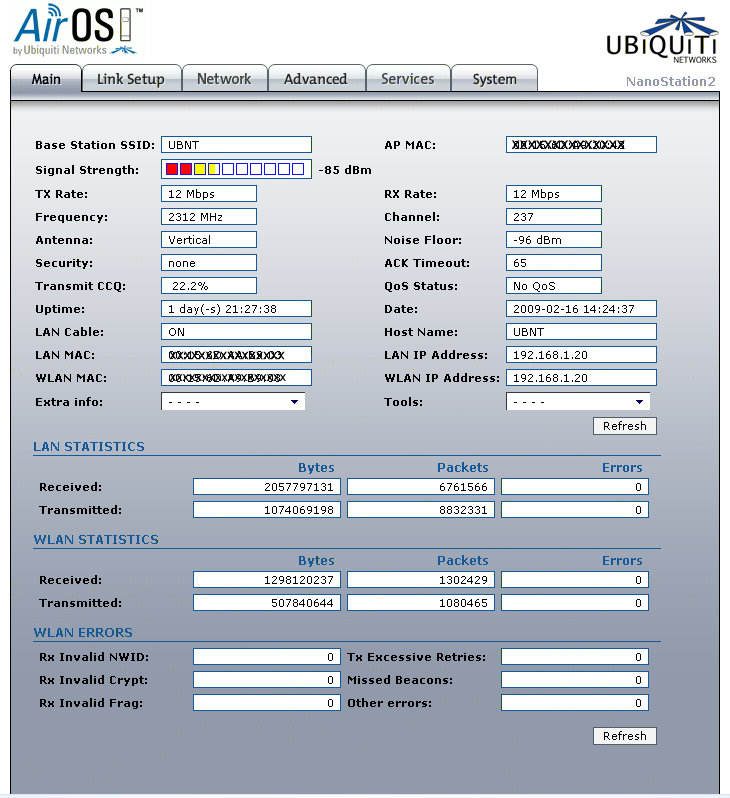Click the Uptime value field
The width and height of the screenshot is (730, 798).
236,309
